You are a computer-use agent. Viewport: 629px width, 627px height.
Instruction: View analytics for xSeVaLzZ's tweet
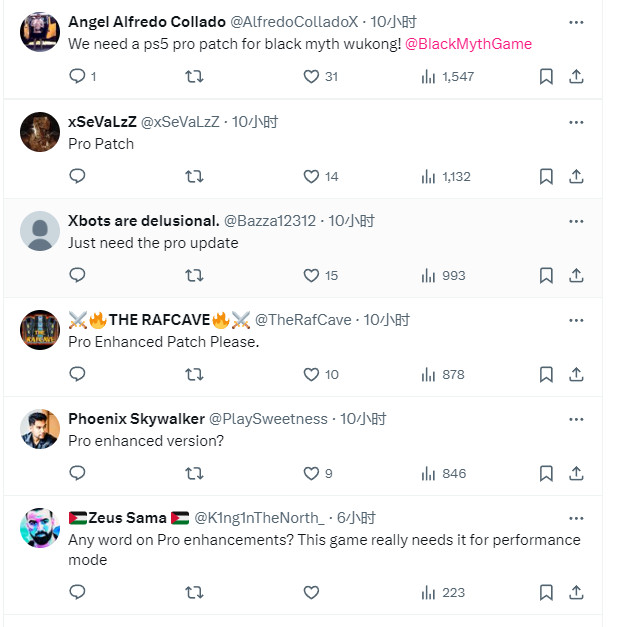[x=429, y=176]
